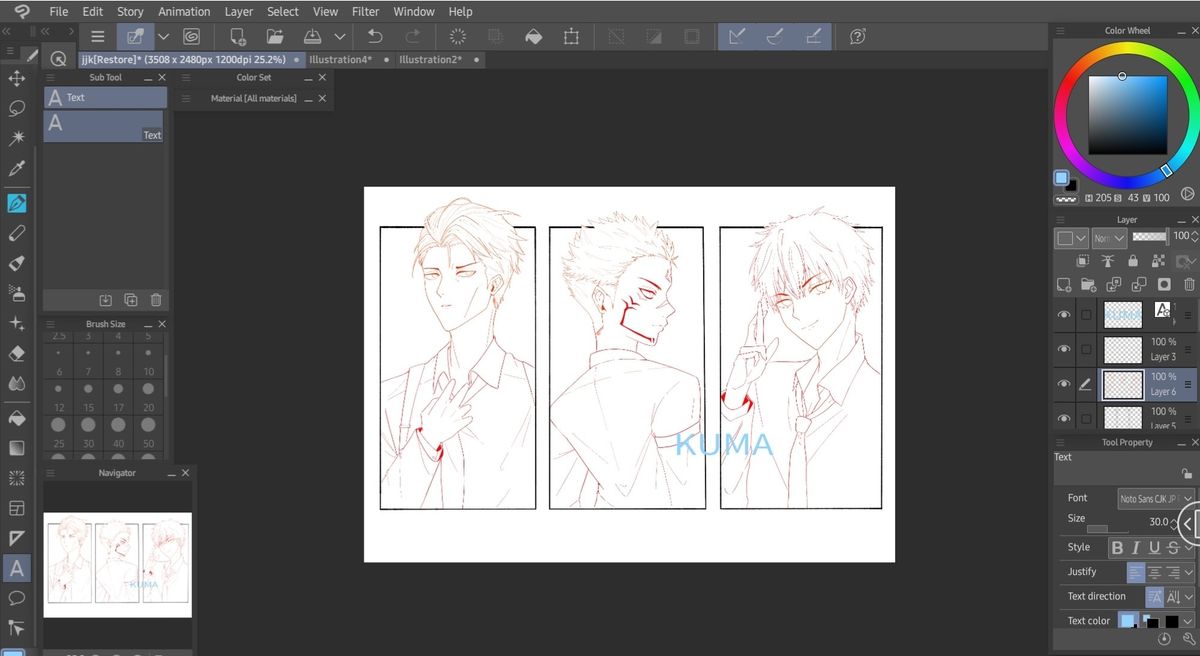
Task: Hide Layer 3
Action: point(1064,349)
